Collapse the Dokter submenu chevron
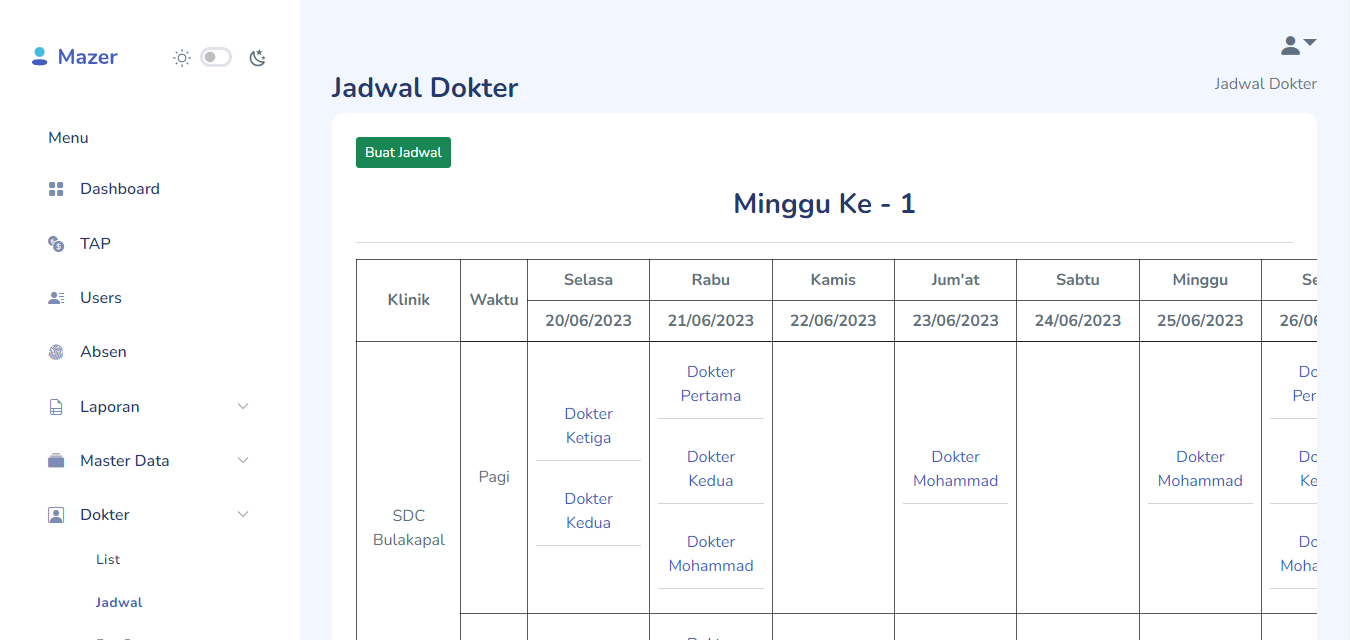Image resolution: width=1350 pixels, height=640 pixels. click(x=242, y=515)
